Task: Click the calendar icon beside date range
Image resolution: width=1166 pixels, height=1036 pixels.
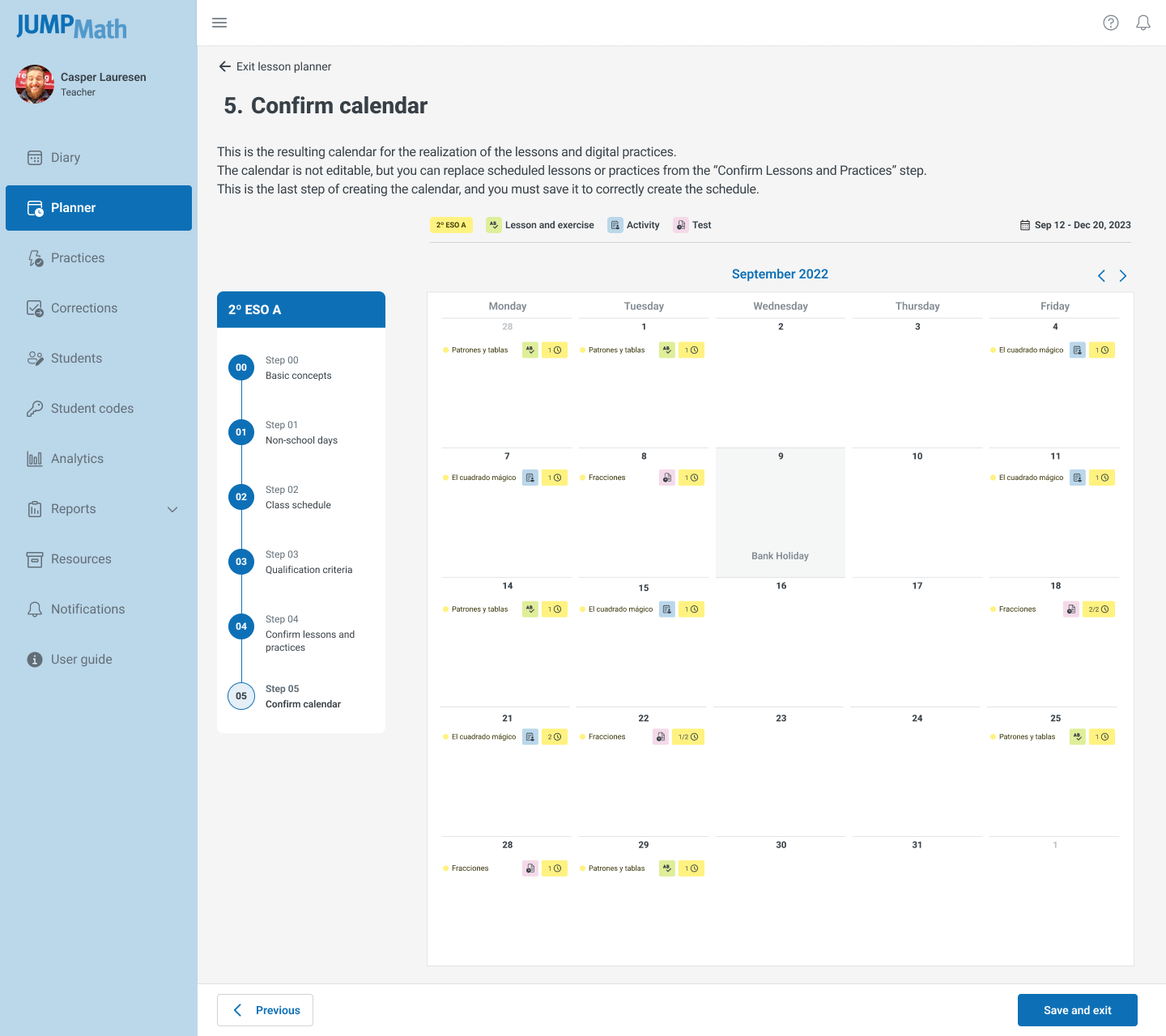Action: [x=1025, y=225]
